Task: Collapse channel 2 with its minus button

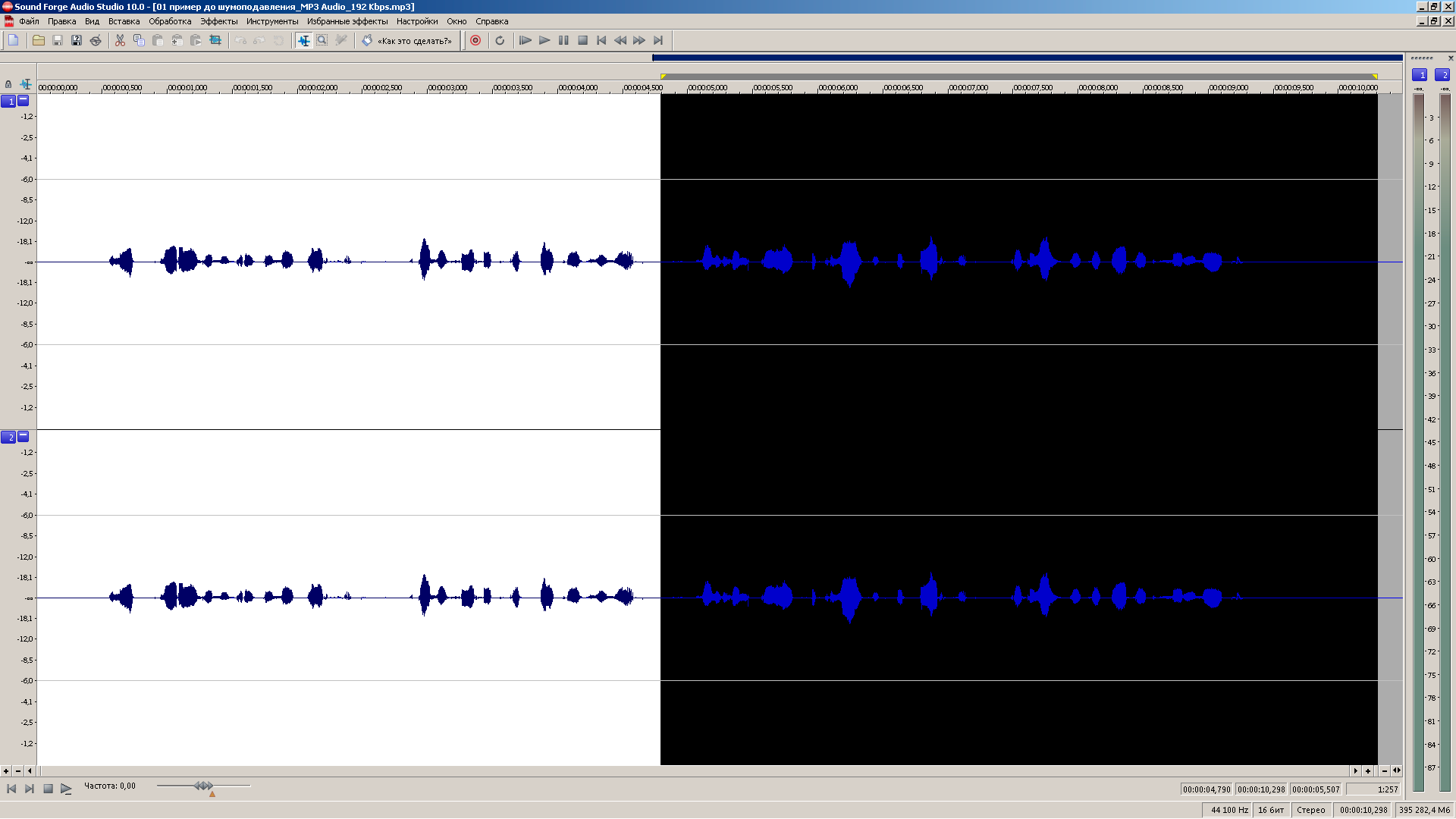Action: (x=23, y=436)
